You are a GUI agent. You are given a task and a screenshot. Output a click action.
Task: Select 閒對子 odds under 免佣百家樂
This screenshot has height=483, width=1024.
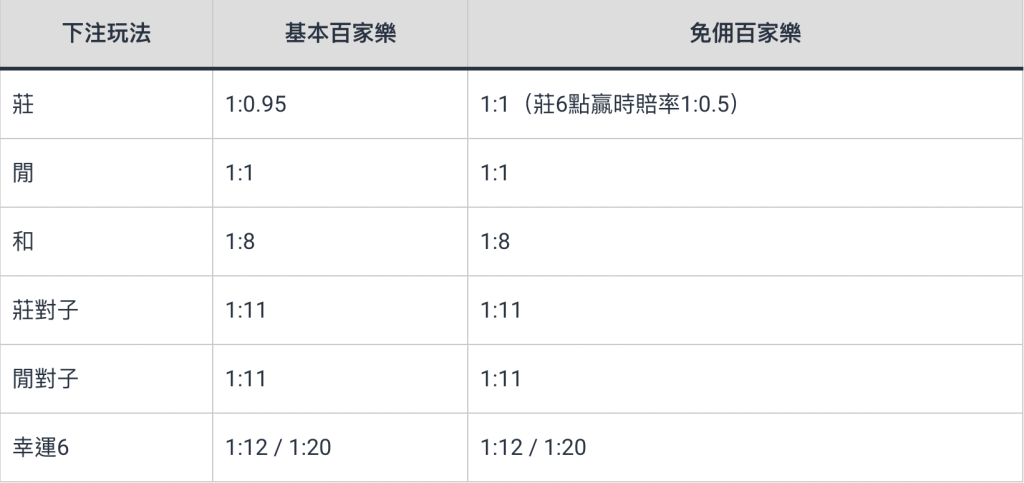pos(500,380)
